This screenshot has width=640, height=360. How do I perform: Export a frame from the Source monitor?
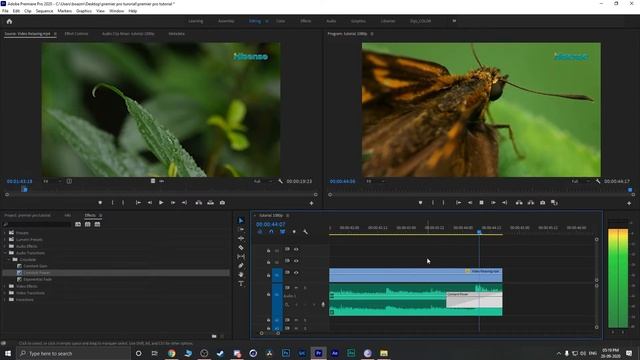[222, 202]
